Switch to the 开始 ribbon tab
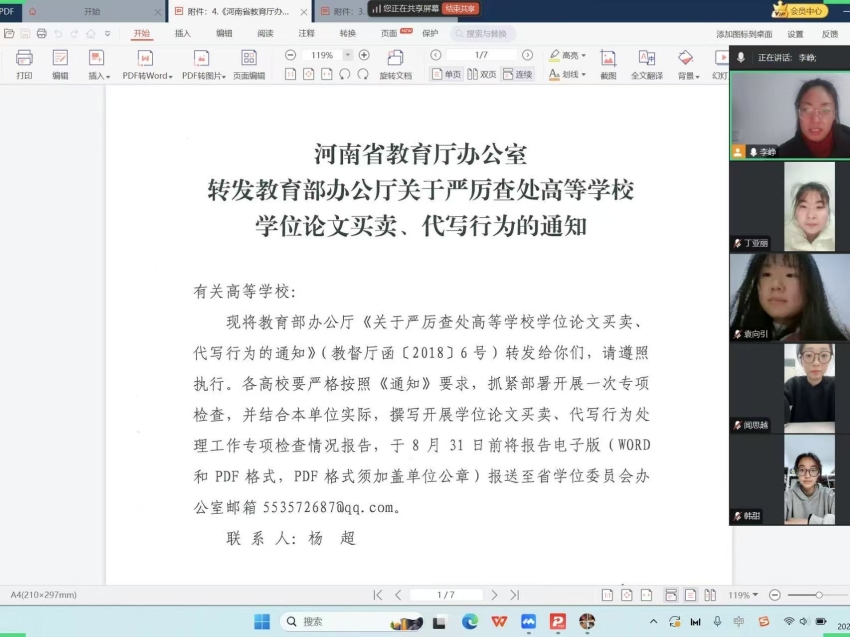The image size is (850, 637). click(x=141, y=34)
